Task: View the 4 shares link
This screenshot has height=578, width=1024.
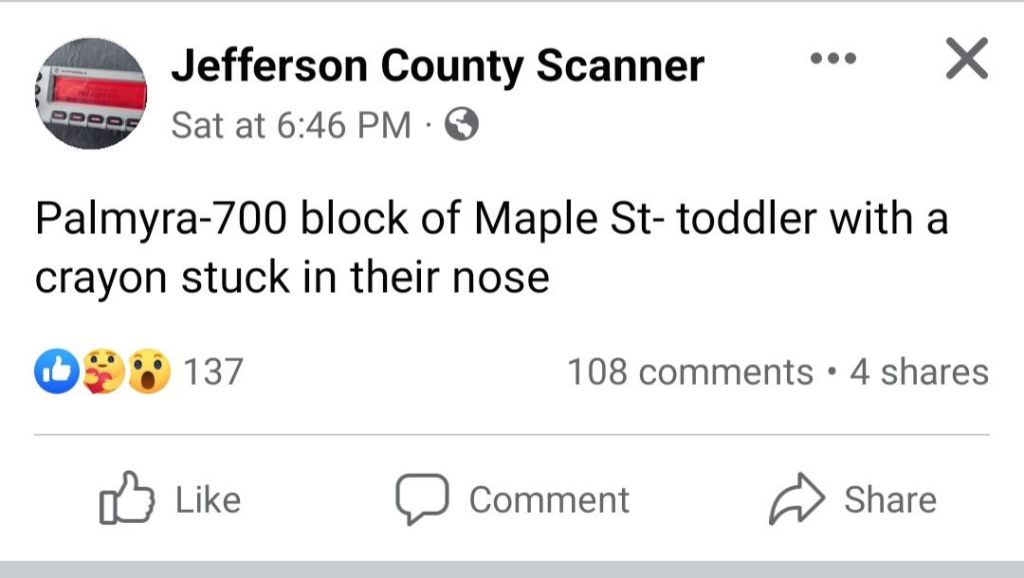Action: 918,372
